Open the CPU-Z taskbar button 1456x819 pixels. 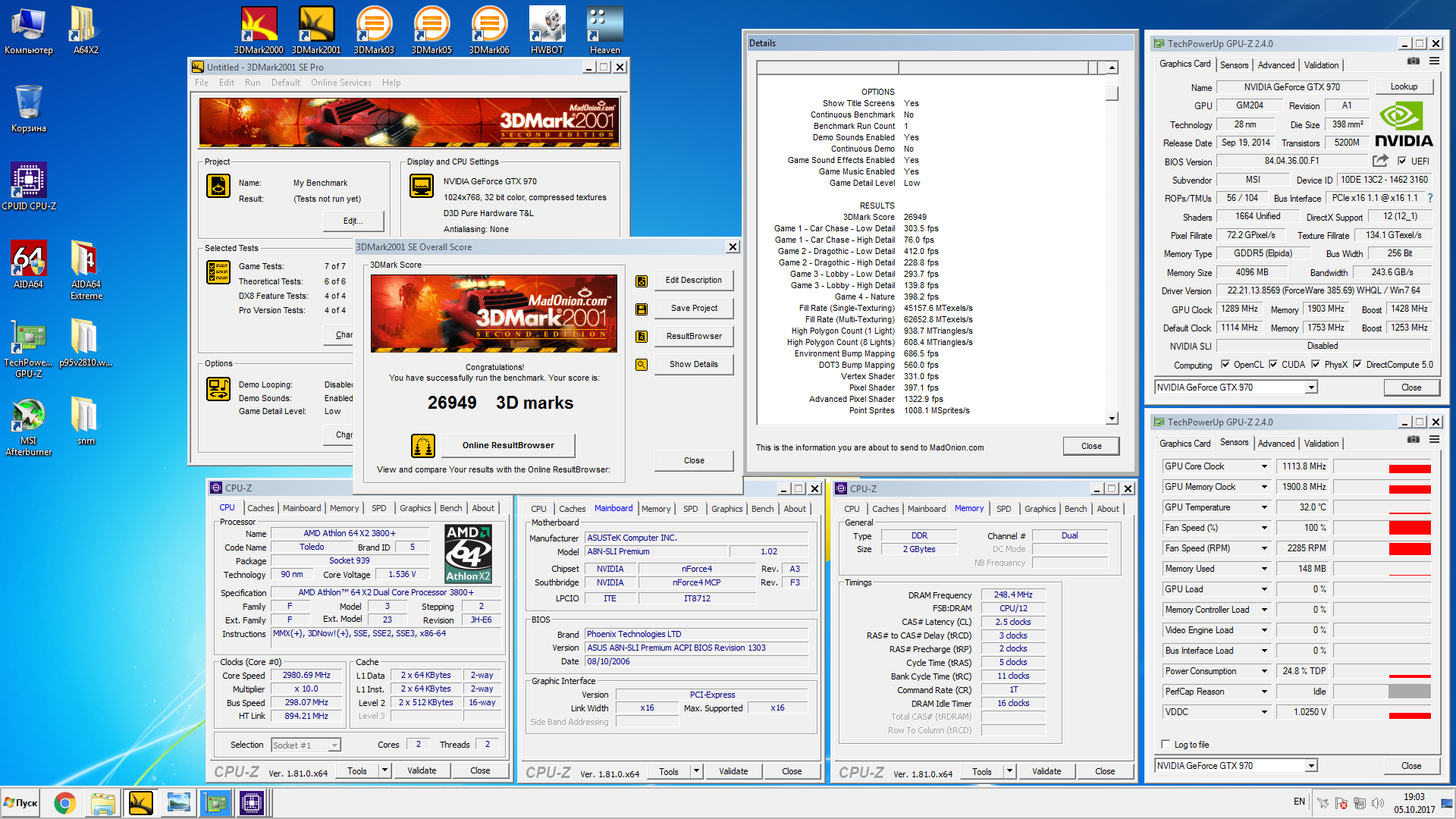point(251,803)
